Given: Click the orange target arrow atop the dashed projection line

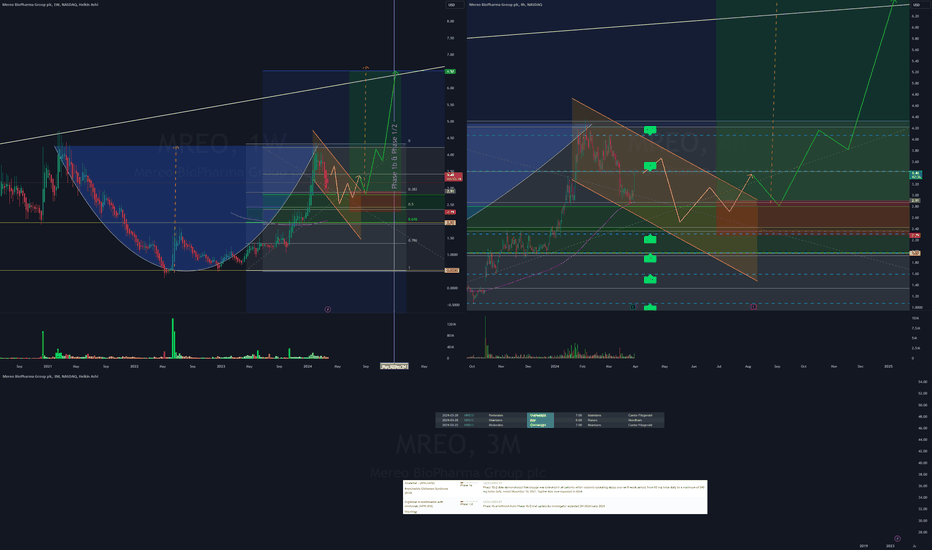Looking at the screenshot, I should (x=366, y=68).
